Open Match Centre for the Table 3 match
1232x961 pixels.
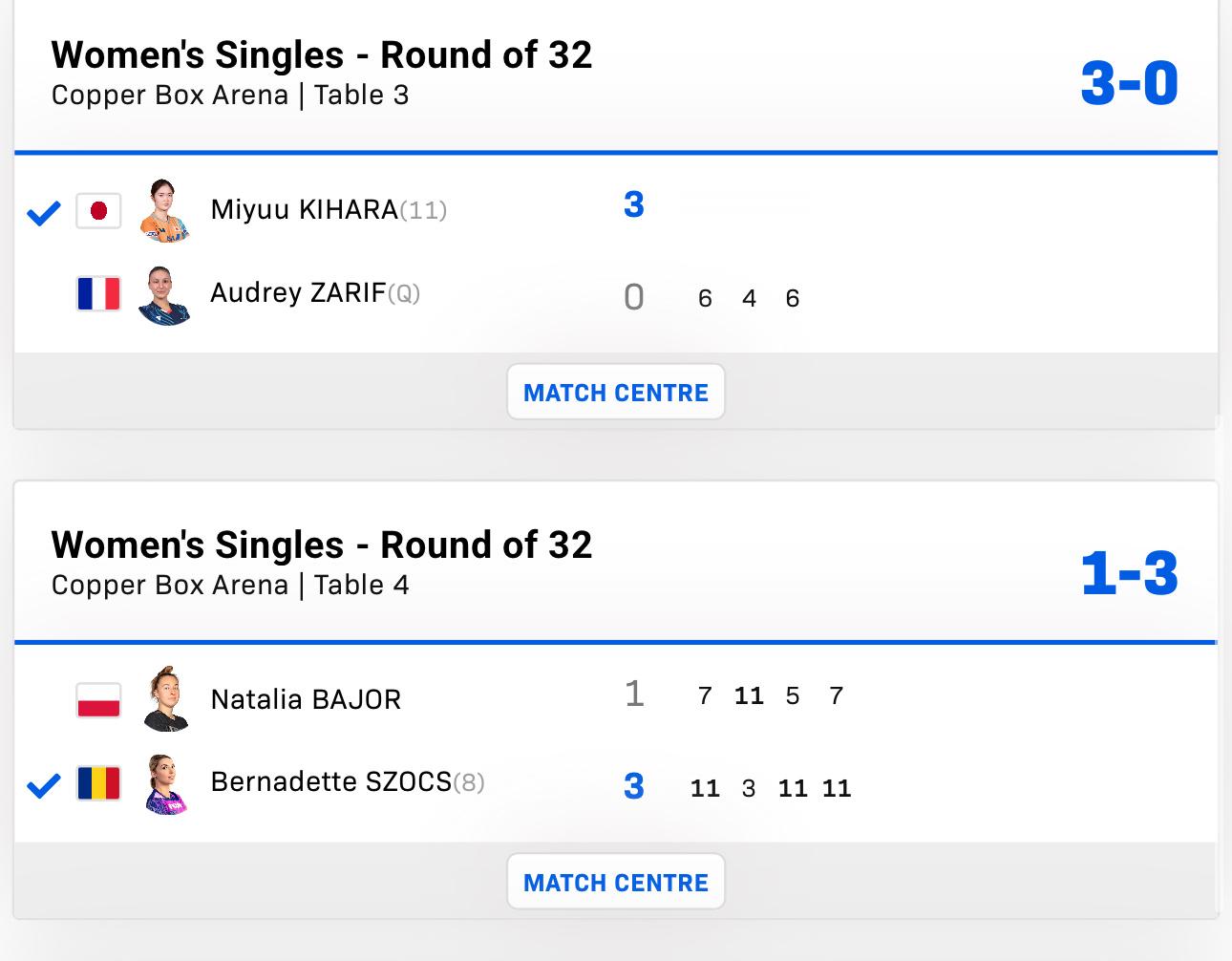click(x=616, y=392)
